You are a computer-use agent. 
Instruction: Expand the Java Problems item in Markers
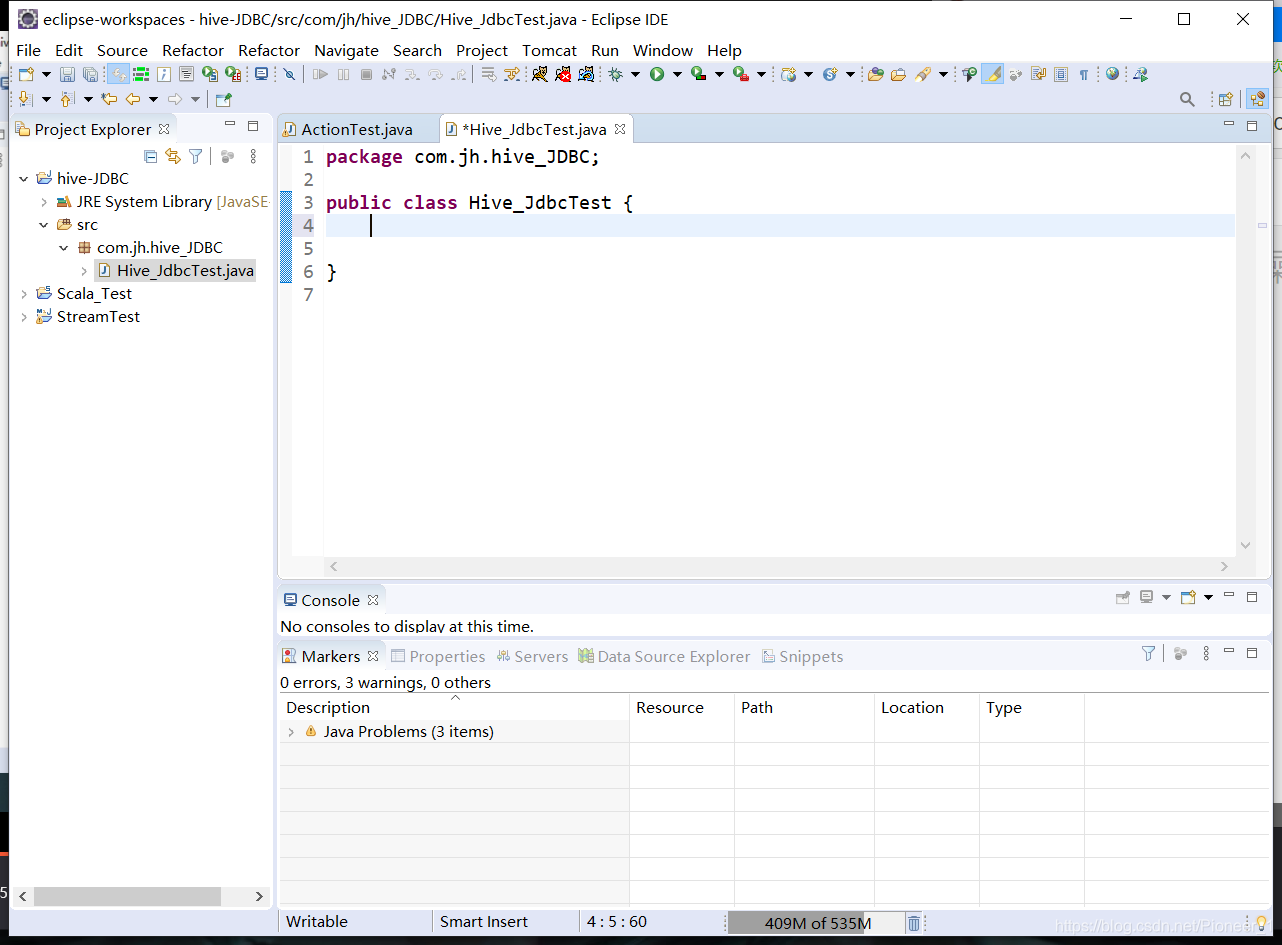[290, 731]
